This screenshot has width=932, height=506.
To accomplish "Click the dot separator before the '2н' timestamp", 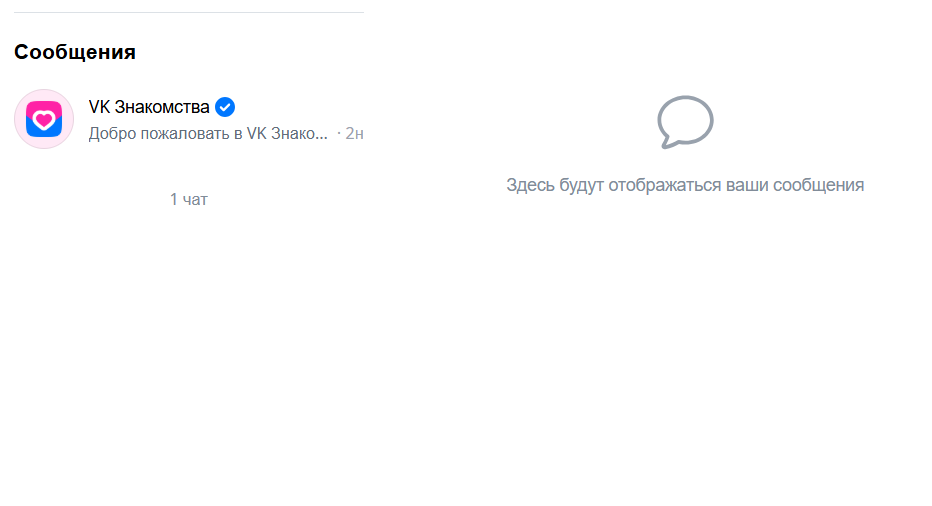I will pos(339,134).
